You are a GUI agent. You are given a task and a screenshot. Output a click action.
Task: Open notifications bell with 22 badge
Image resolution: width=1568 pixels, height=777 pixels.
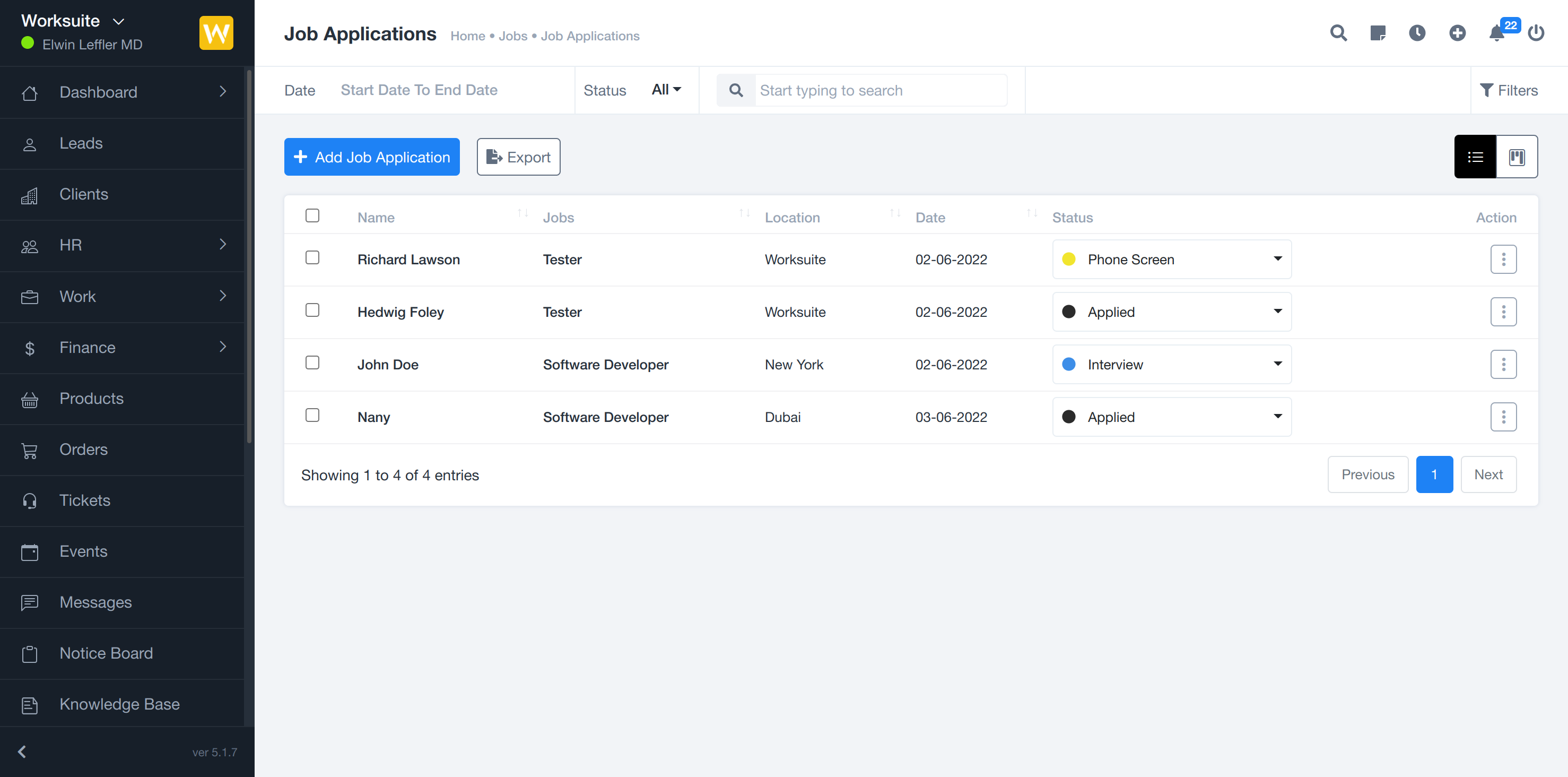(1497, 33)
